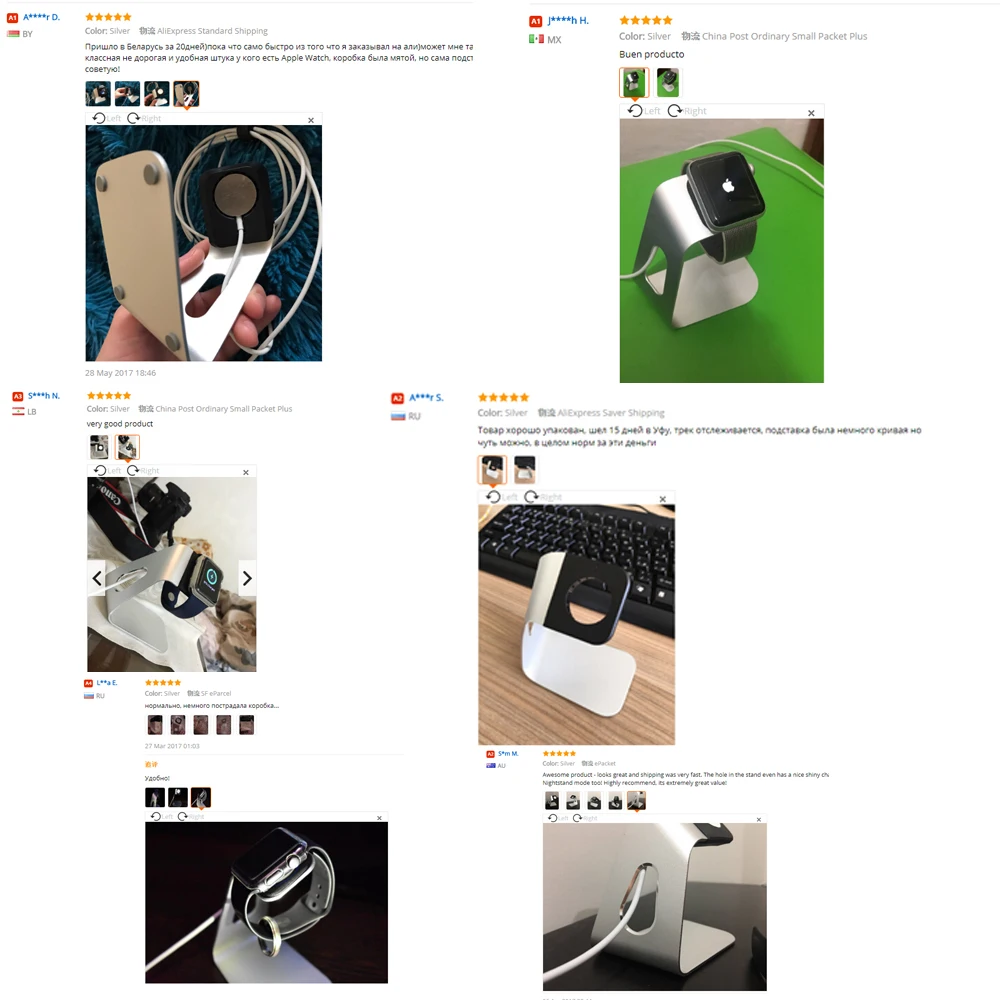Rotate A****r D.'s review photo right
Screen dimensions: 1000x1000
coord(144,118)
